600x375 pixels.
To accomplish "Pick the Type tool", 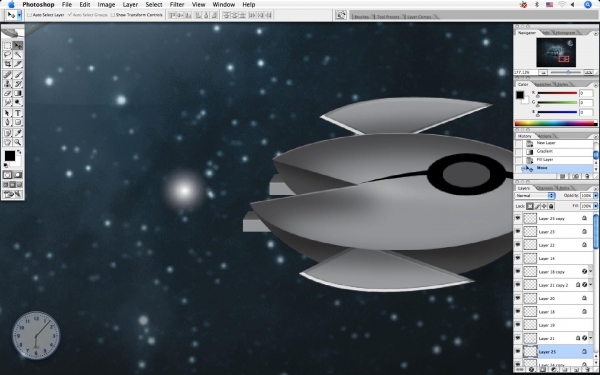I will (18, 113).
